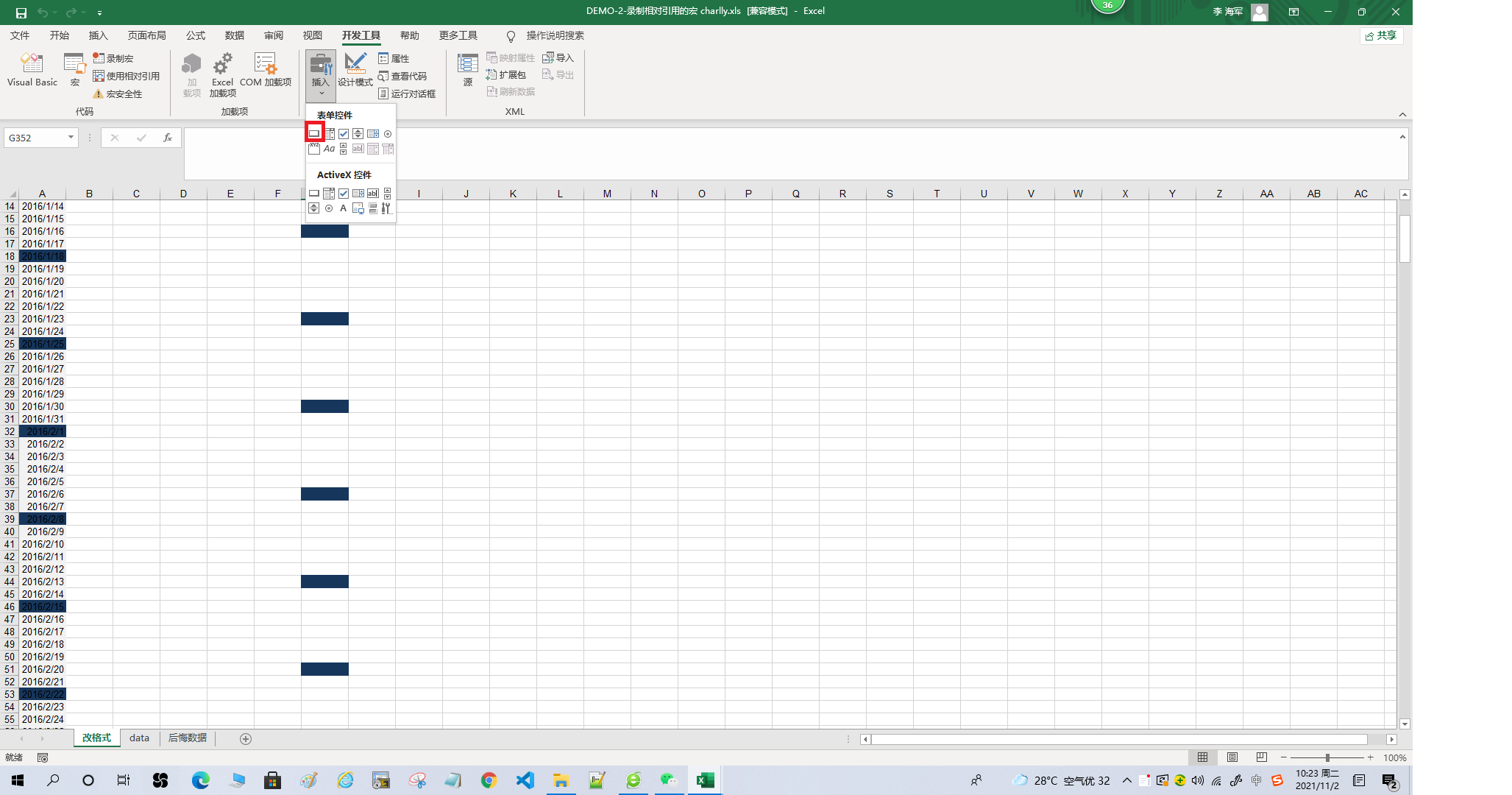Open the Visual Basic editor

pos(32,70)
